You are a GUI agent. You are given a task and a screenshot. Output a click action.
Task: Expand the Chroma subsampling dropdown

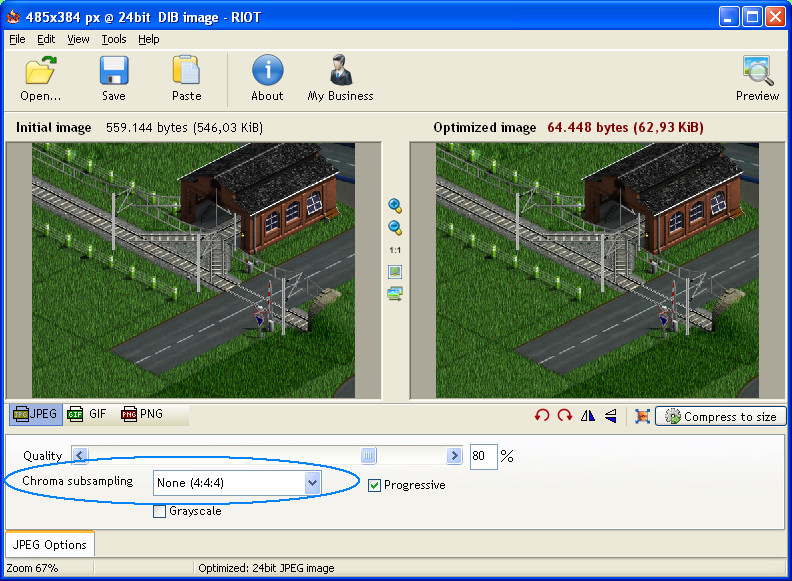[313, 482]
